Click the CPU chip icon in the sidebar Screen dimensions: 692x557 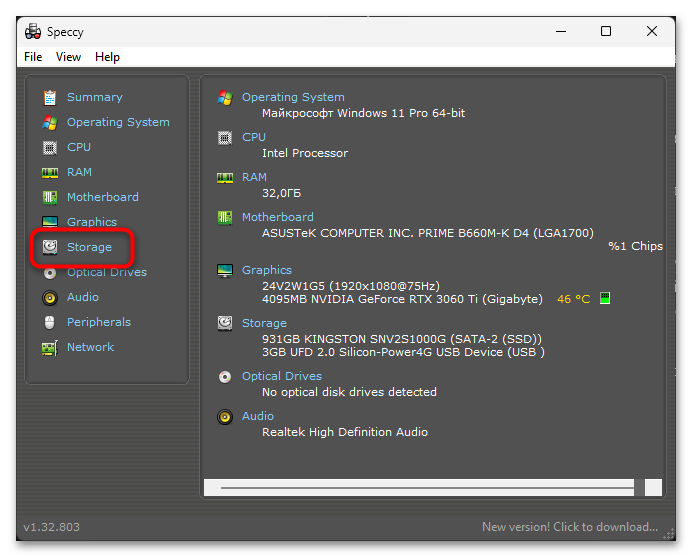(50, 147)
